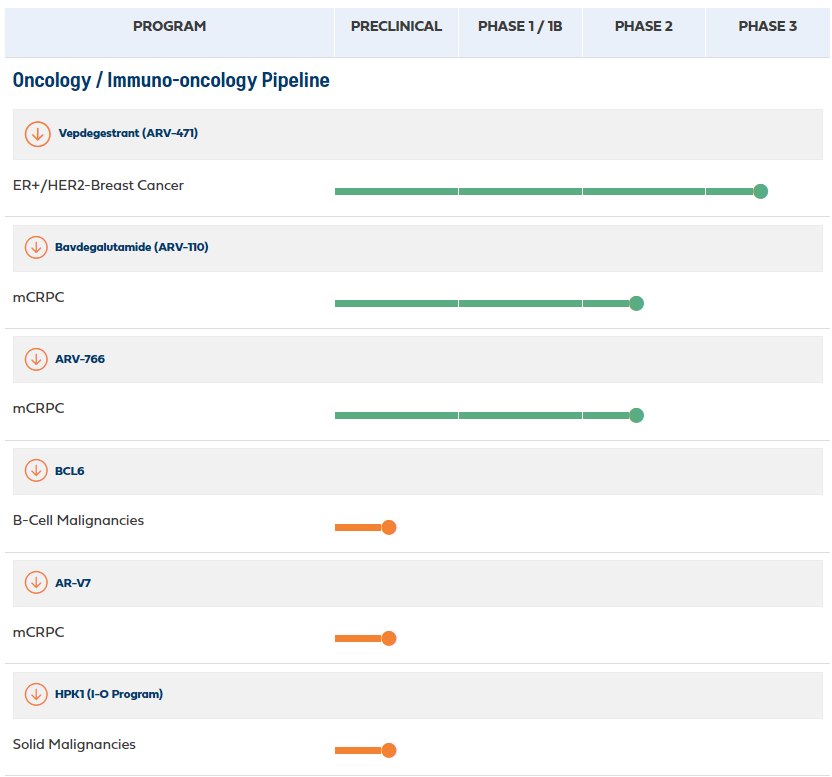Image resolution: width=832 pixels, height=777 pixels.
Task: Select the PRECLINICAL column header
Action: click(x=396, y=27)
